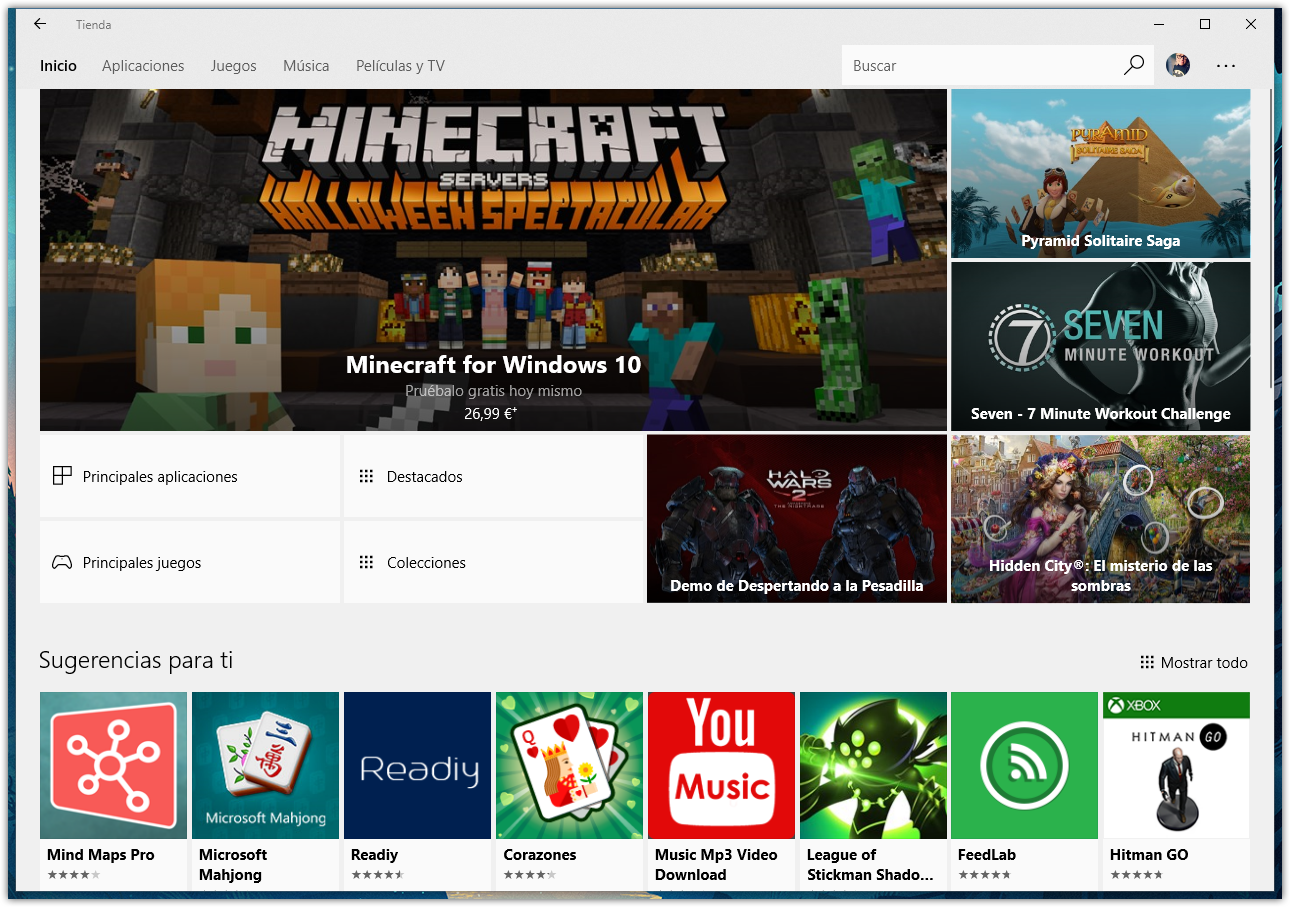
Task: Click the Mostrar todo grid icon
Action: (1147, 662)
